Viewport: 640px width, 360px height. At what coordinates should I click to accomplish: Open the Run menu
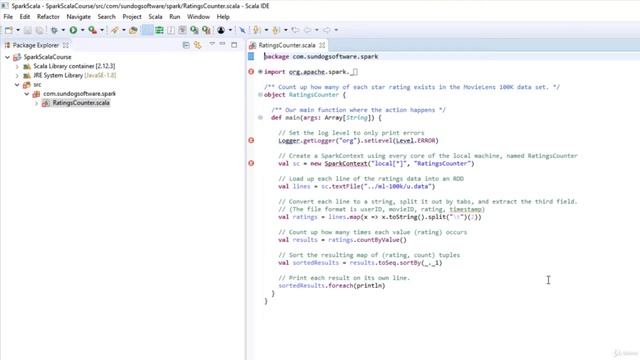(x=175, y=17)
